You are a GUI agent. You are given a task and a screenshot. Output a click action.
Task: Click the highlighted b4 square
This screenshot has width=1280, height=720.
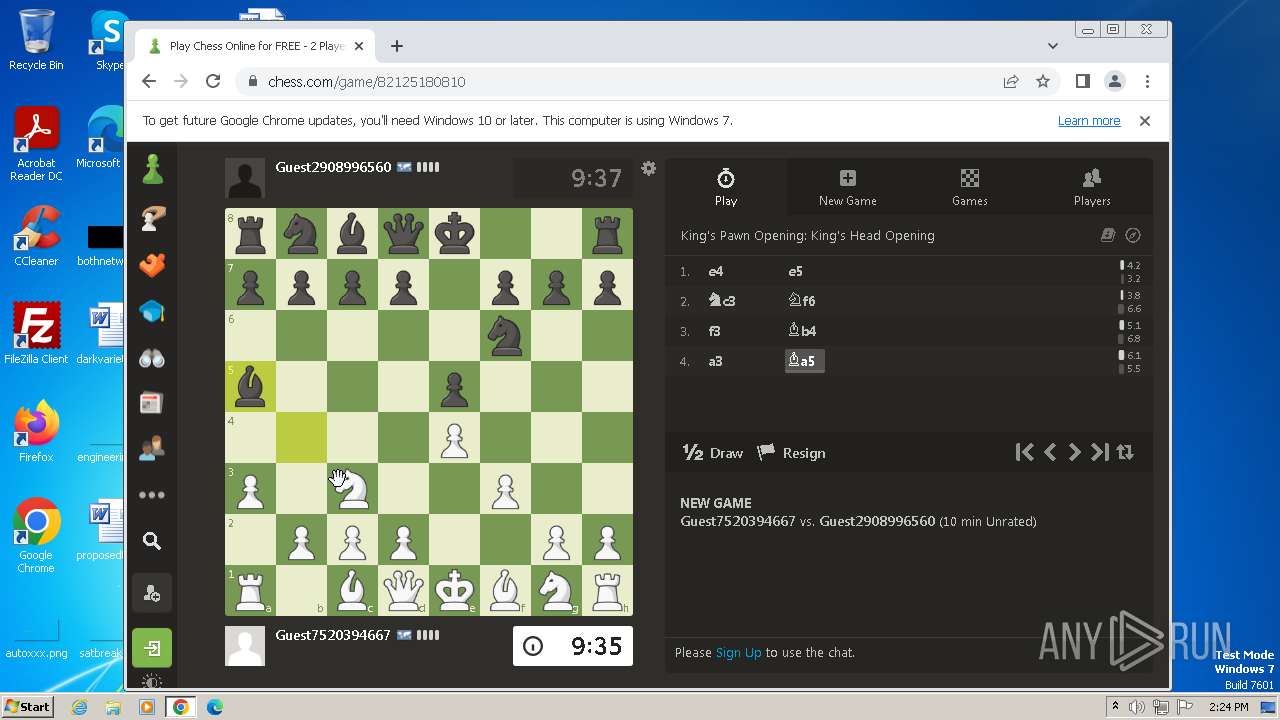coord(301,437)
